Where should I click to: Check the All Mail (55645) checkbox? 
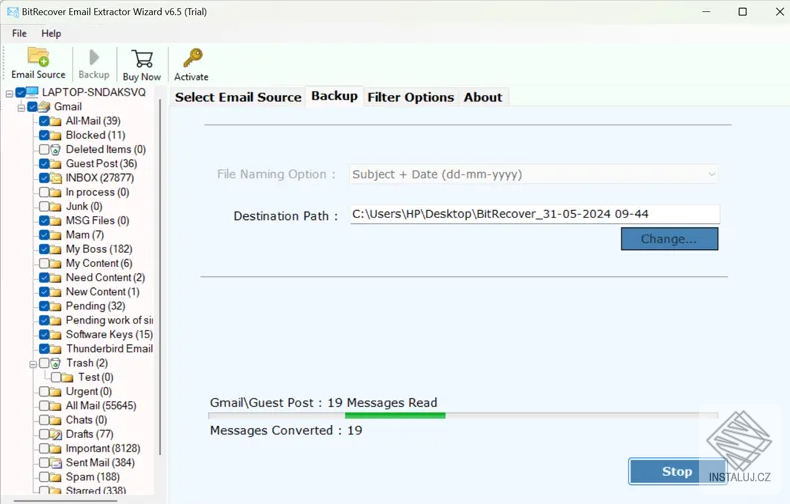(44, 406)
